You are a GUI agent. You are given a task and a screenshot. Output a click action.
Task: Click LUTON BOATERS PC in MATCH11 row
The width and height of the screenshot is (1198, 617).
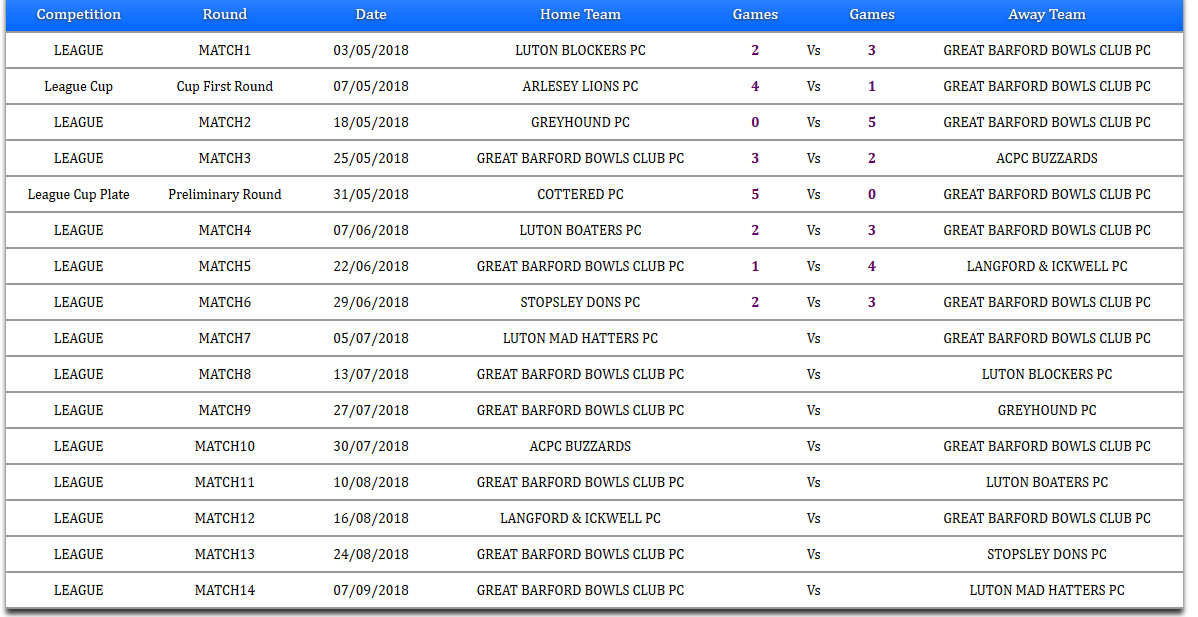point(1047,482)
